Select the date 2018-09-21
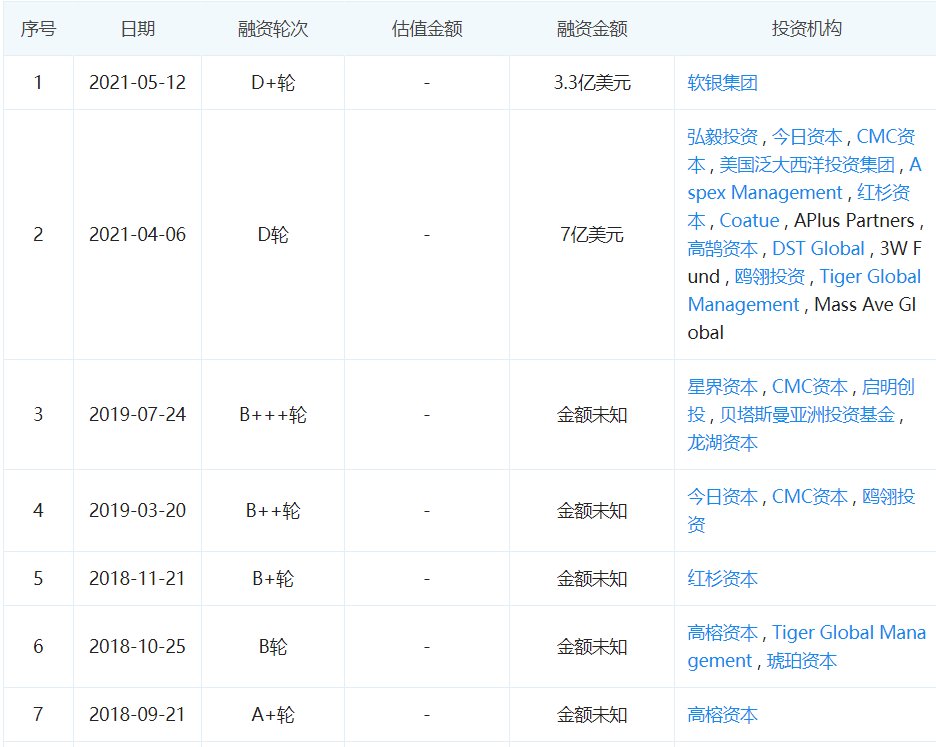This screenshot has height=747, width=936. pos(138,715)
